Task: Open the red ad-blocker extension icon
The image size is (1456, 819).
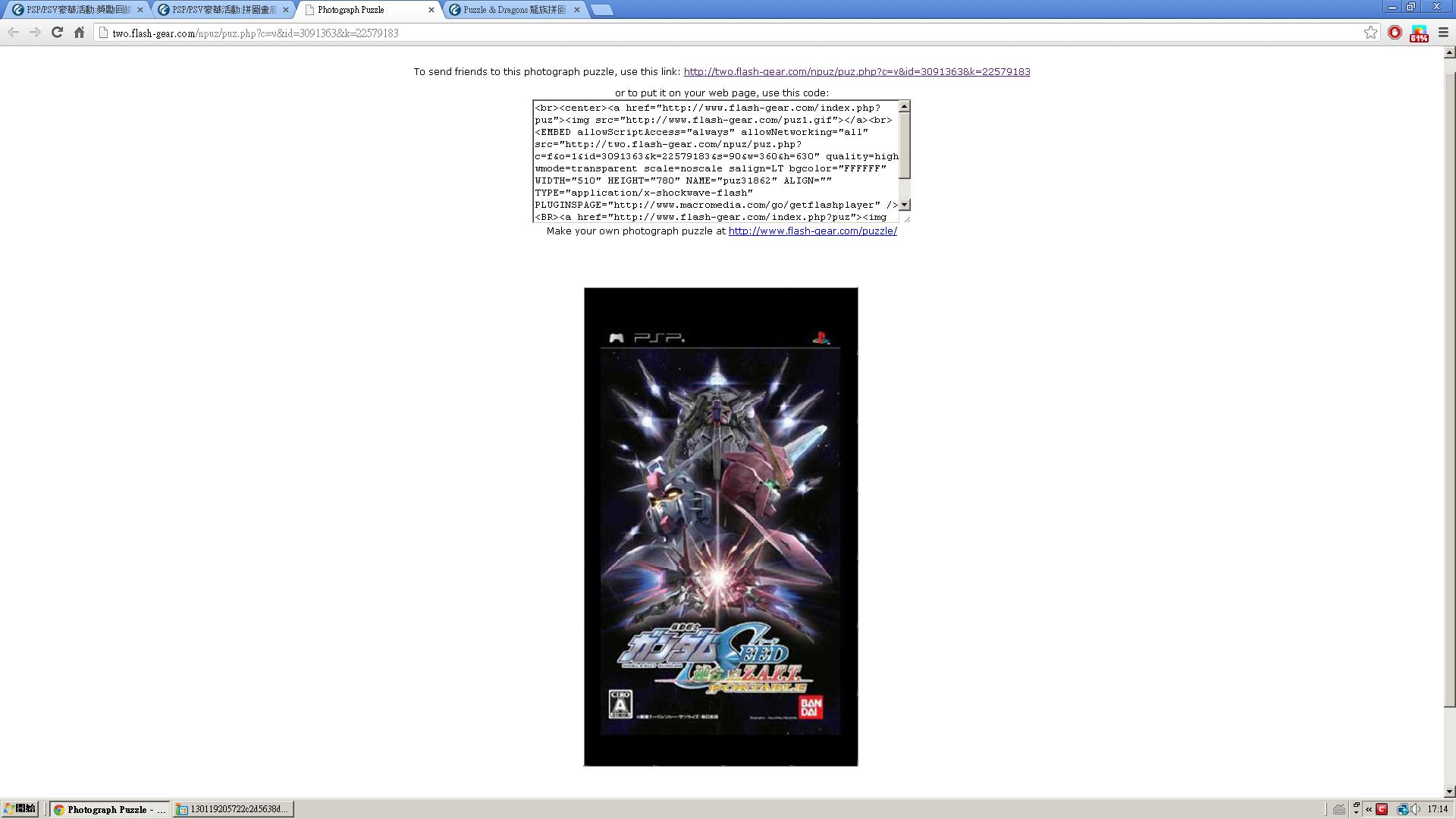Action: coord(1395,33)
